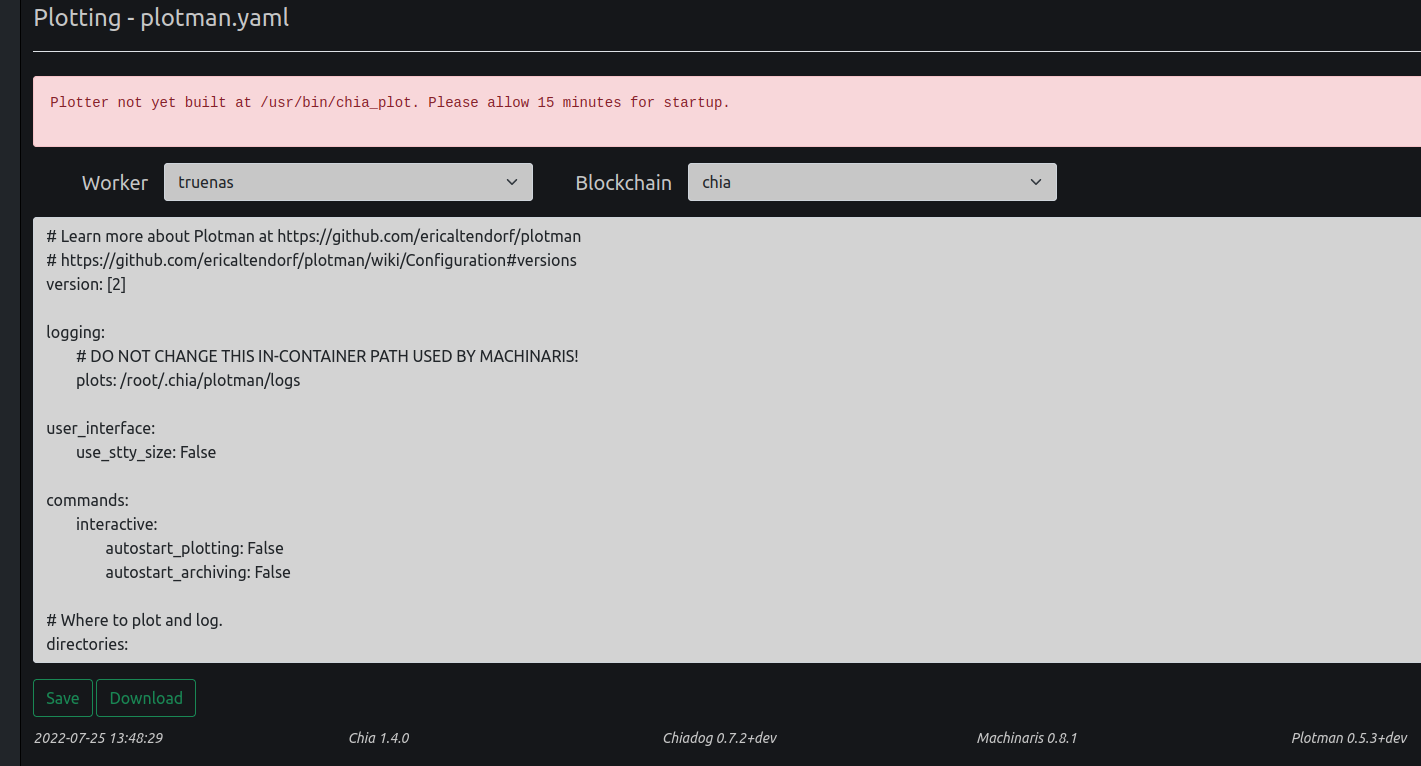Click the 'plots: /root/.chia/plotman/logs' line
This screenshot has height=766, width=1421.
click(x=188, y=380)
